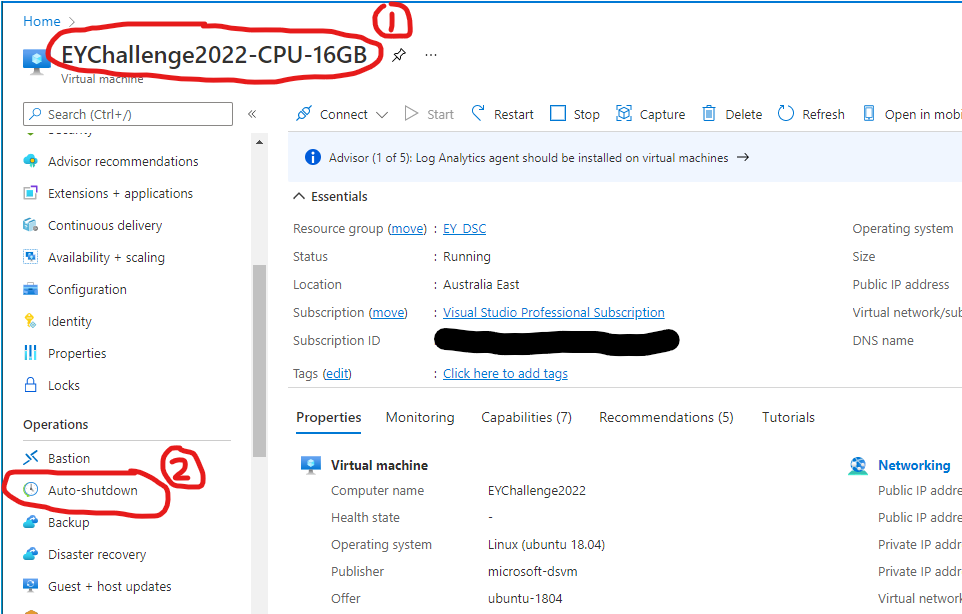Viewport: 962px width, 614px height.
Task: Stop the virtual machine
Action: click(575, 114)
